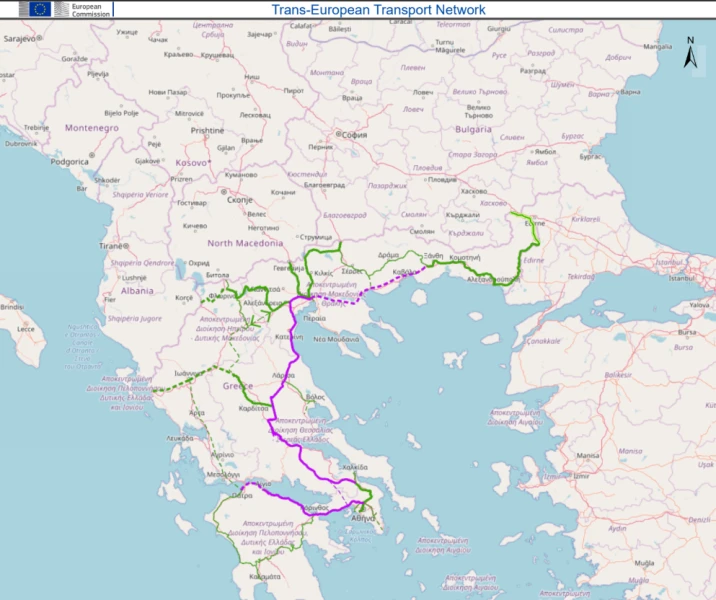This screenshot has width=716, height=600.
Task: Click the European Commission flag logo
Action: 40,9
